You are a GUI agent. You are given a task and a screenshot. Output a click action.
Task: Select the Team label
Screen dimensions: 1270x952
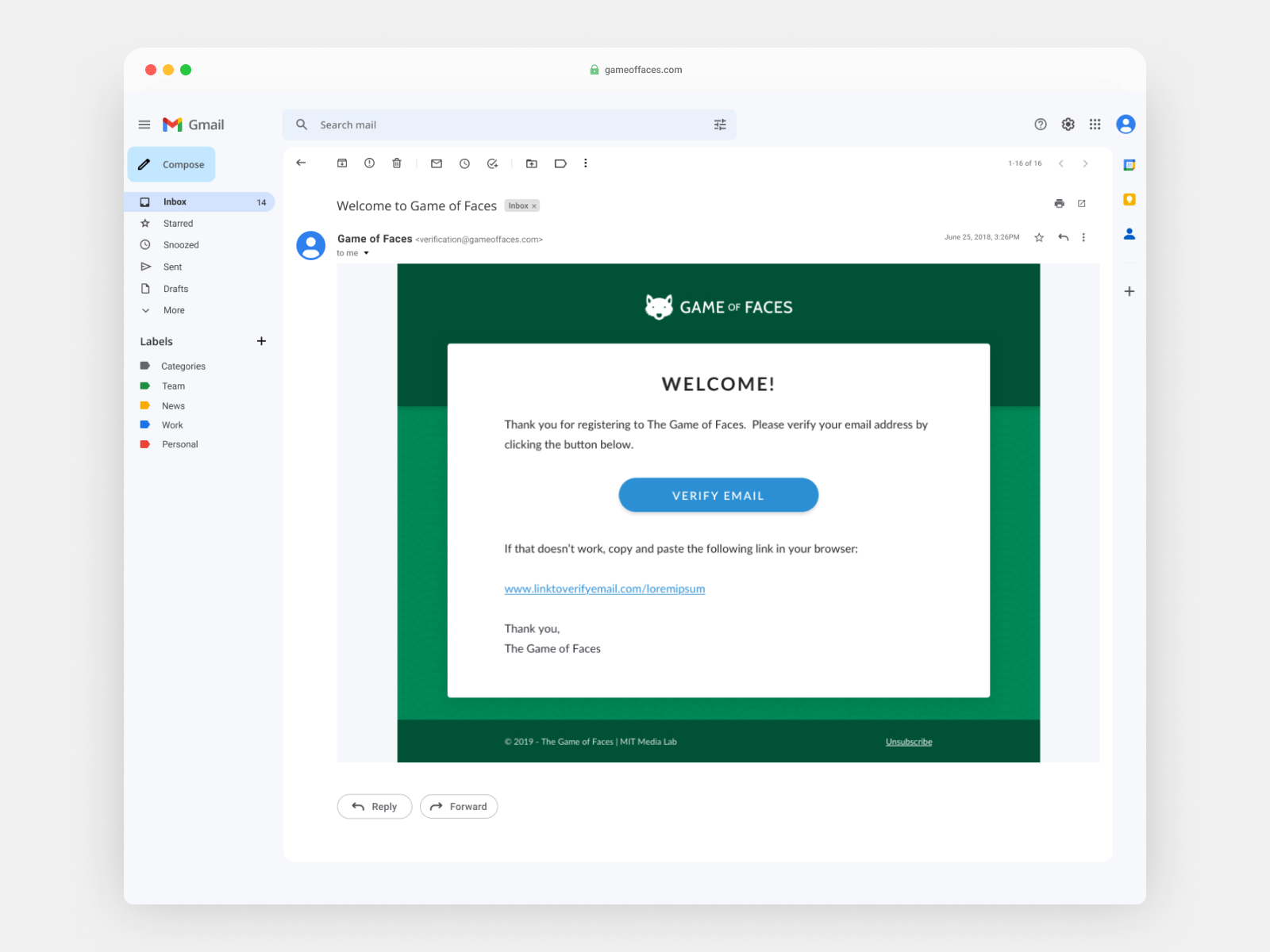pos(173,386)
